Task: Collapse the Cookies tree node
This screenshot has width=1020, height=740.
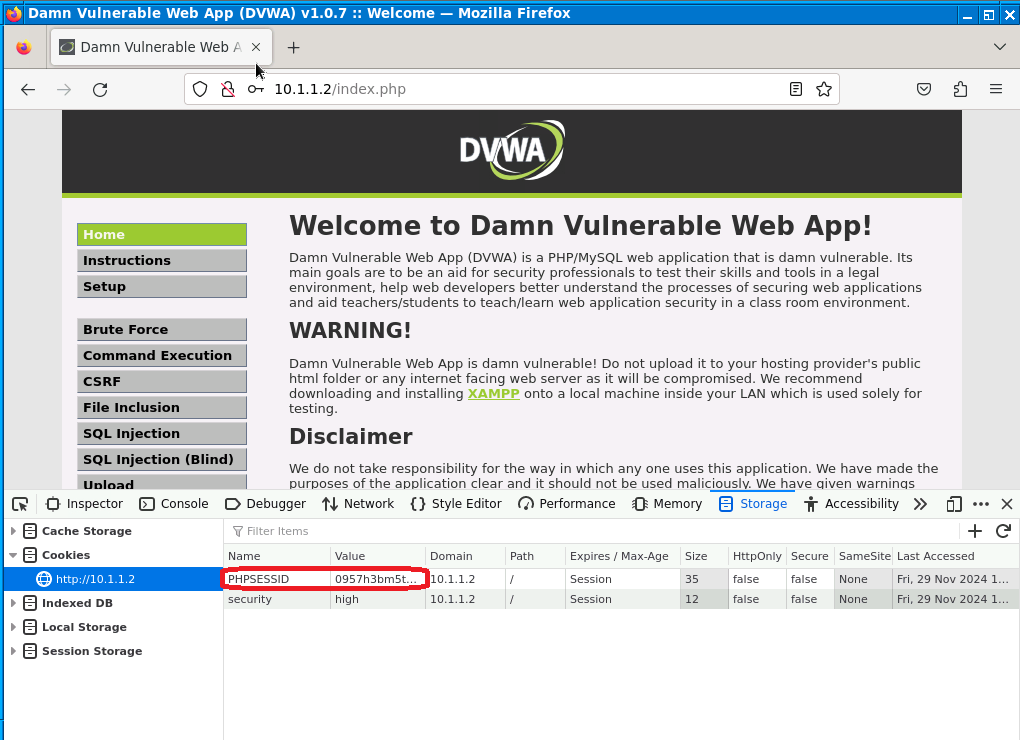Action: pyautogui.click(x=13, y=555)
